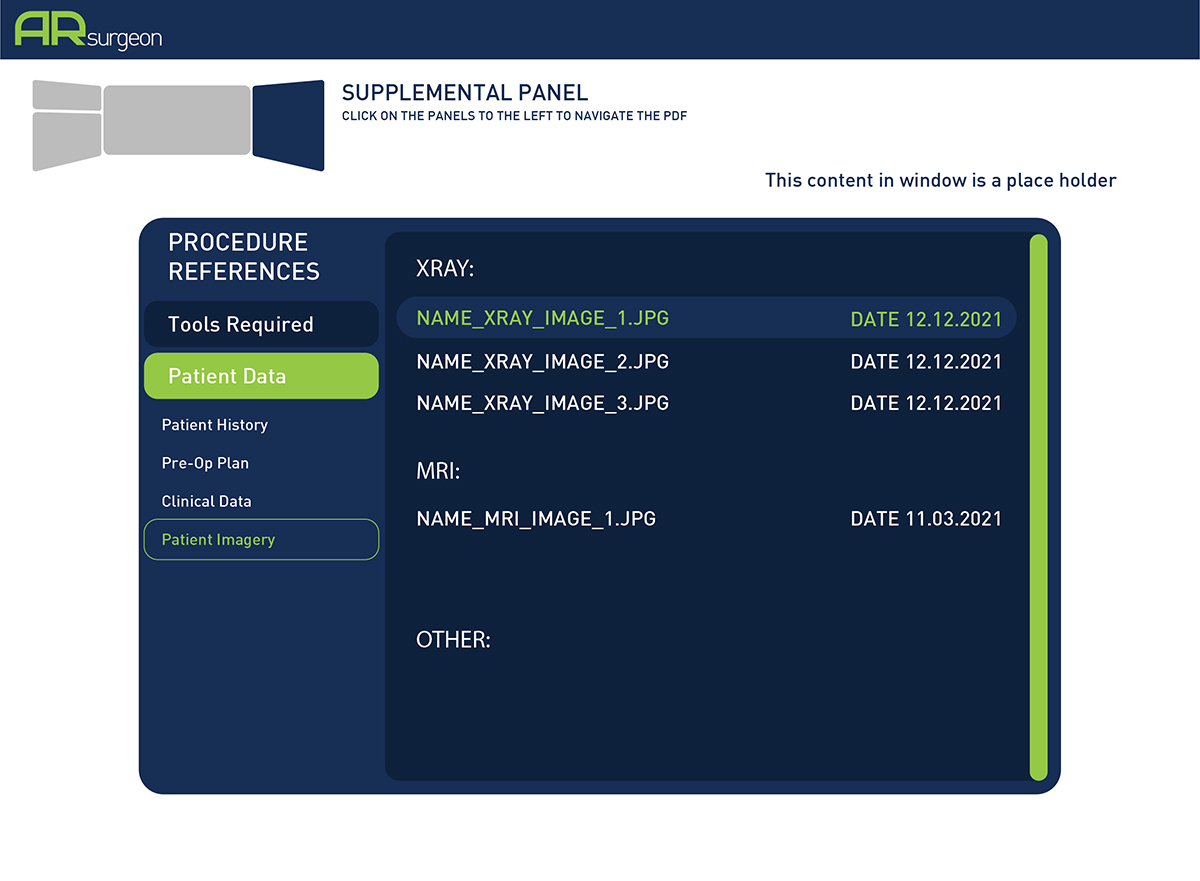Select the dark blue right supplemental panel

click(x=288, y=125)
